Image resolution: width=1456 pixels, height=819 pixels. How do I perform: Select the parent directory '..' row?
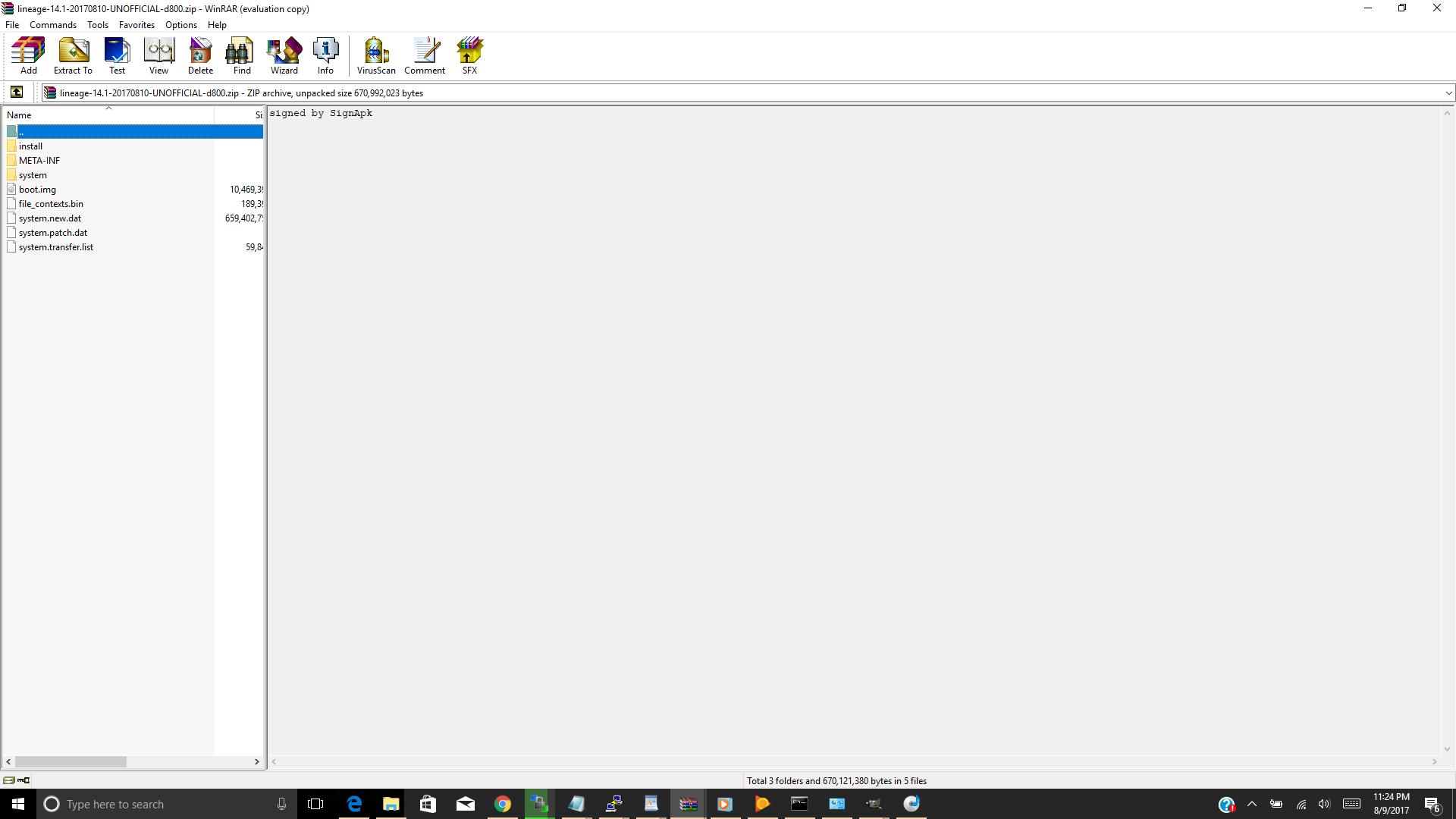point(134,132)
